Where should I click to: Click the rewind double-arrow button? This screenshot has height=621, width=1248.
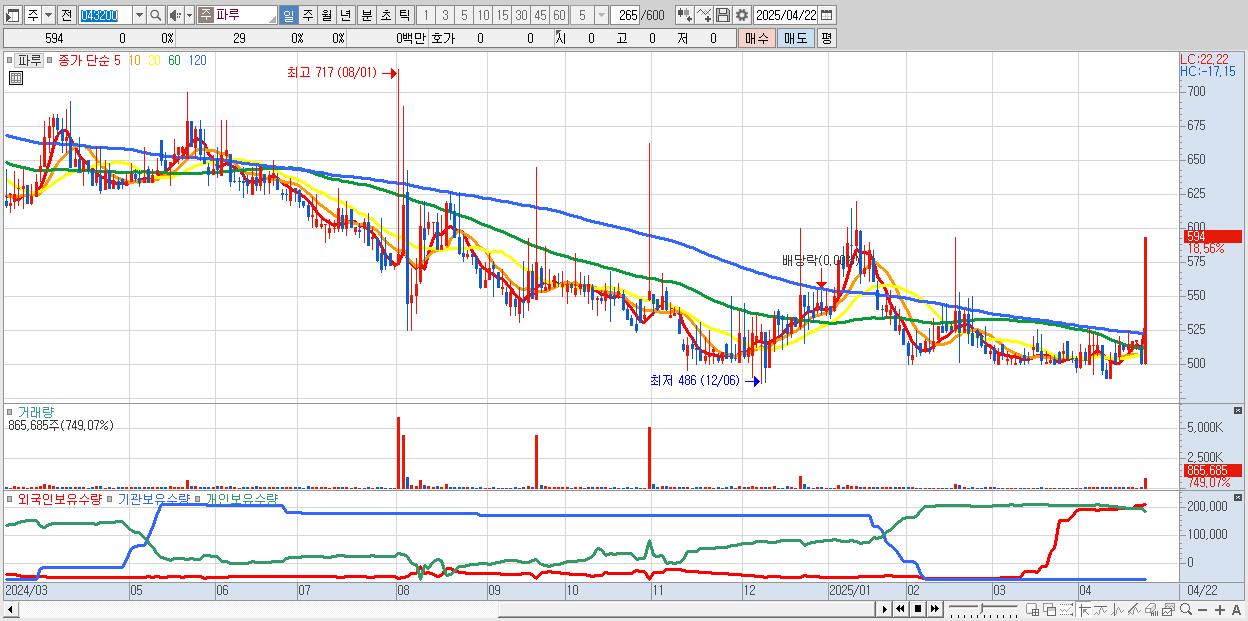[900, 609]
